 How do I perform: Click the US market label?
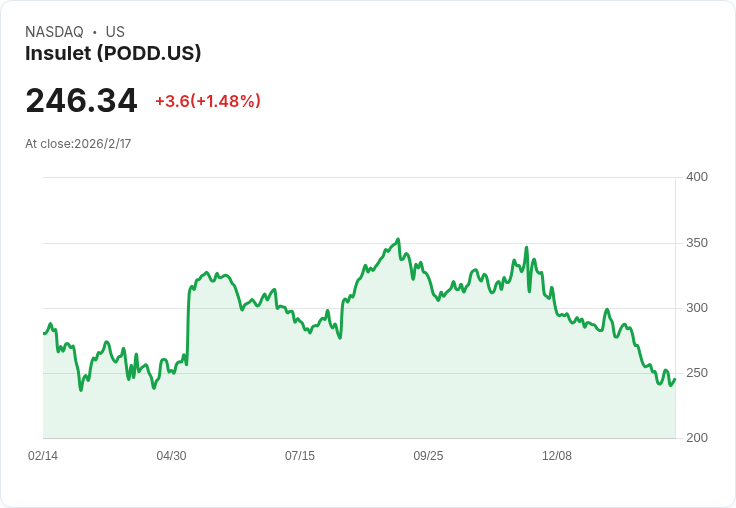[115, 32]
